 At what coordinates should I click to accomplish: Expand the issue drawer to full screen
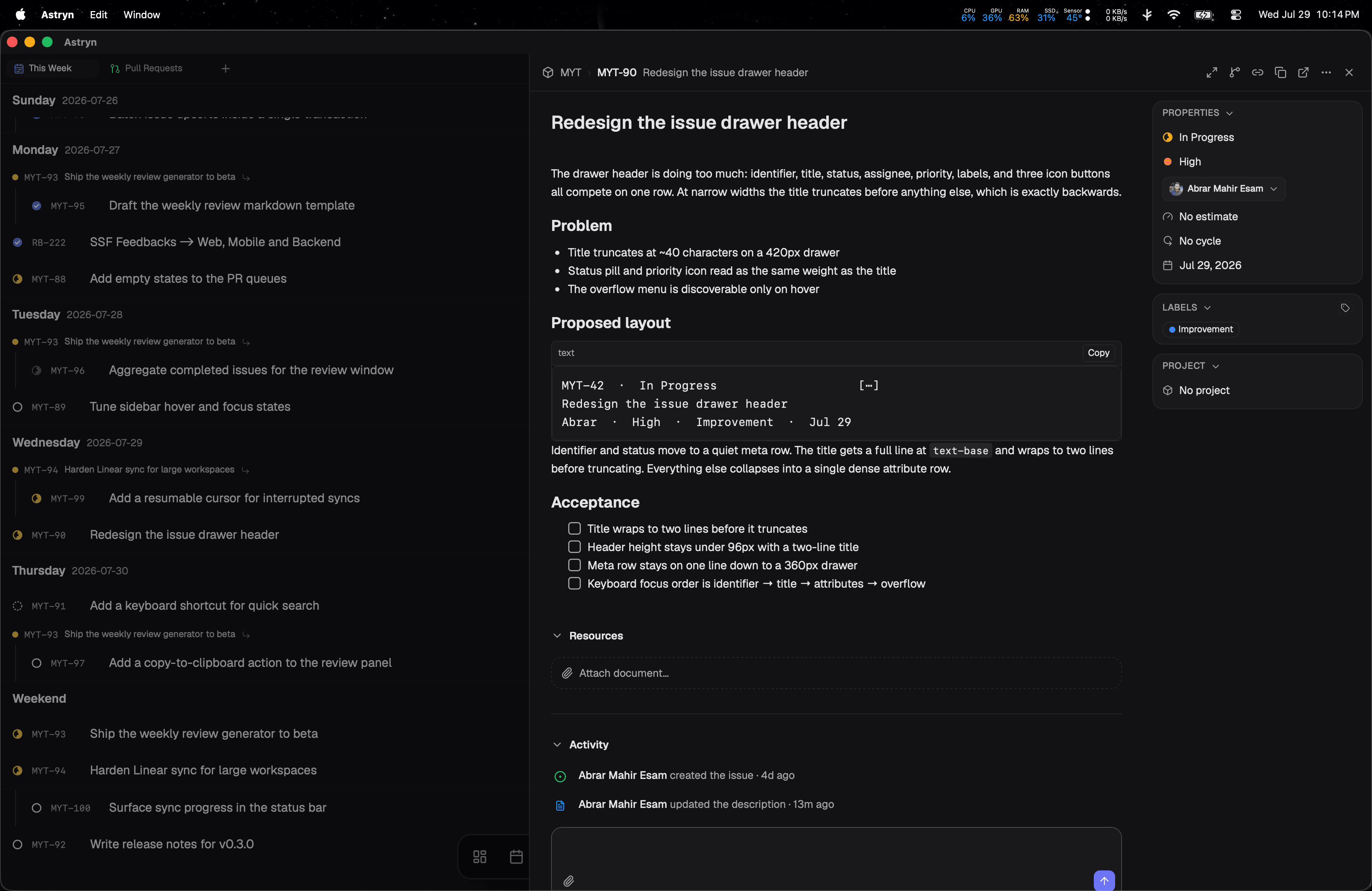(1211, 73)
